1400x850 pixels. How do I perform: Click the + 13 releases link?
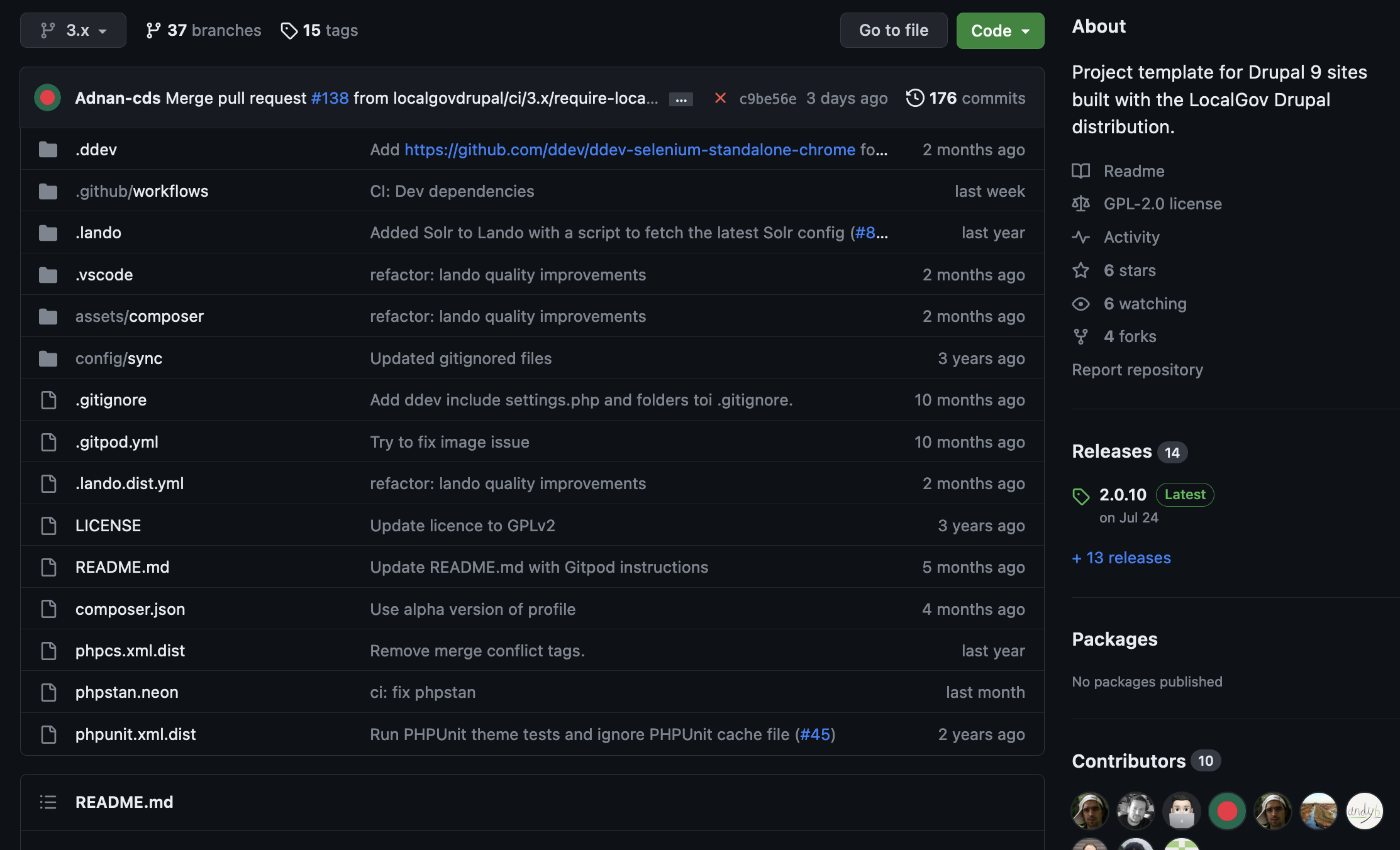1121,558
